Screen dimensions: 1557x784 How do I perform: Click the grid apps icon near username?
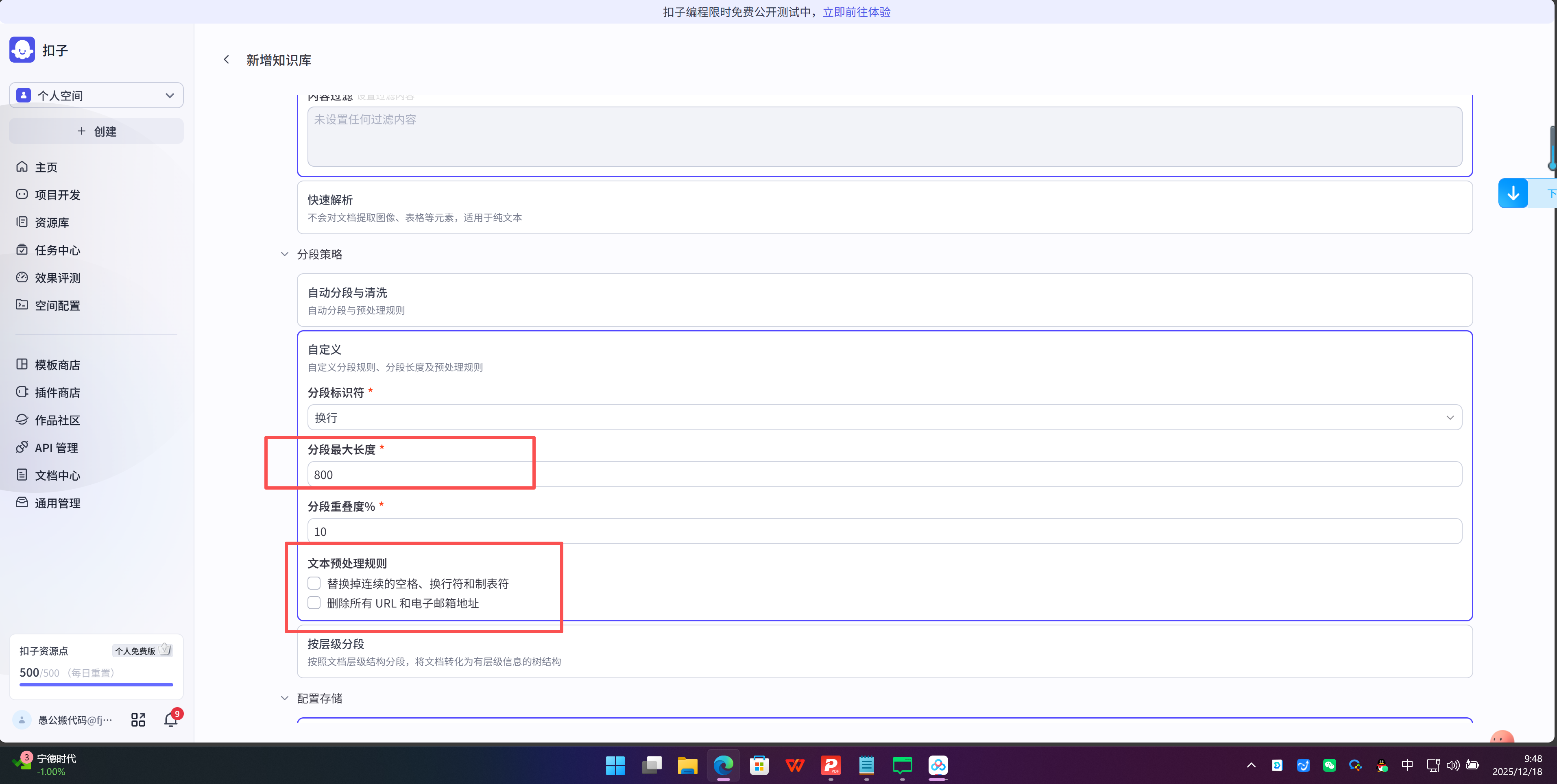[x=138, y=719]
